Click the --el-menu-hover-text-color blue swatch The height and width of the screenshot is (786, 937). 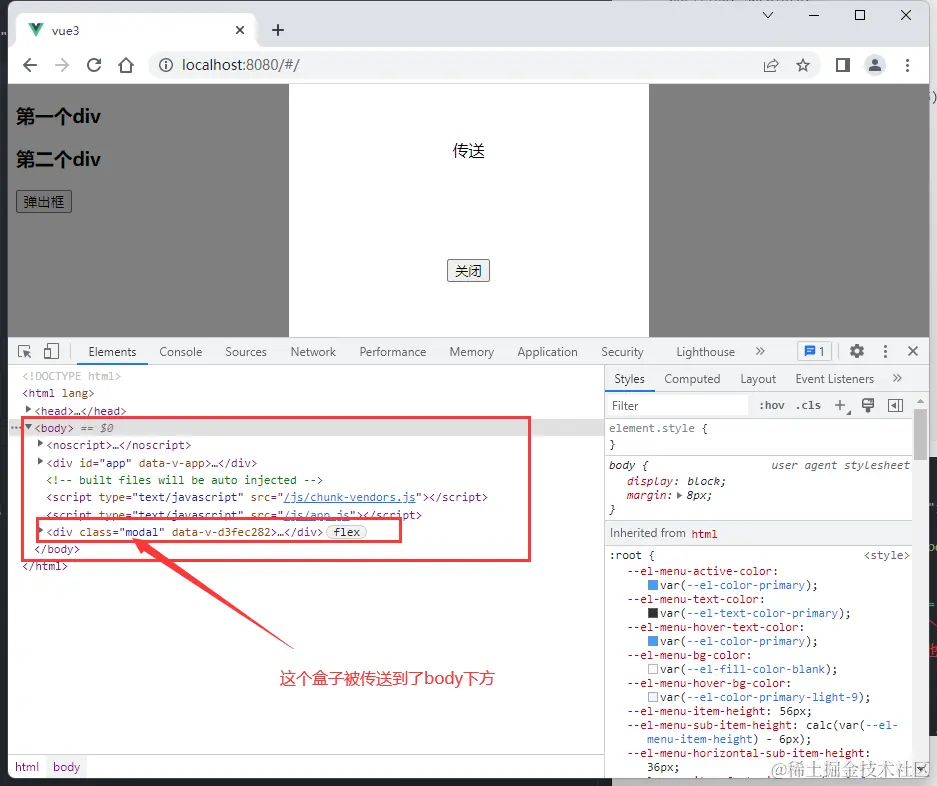[x=653, y=641]
